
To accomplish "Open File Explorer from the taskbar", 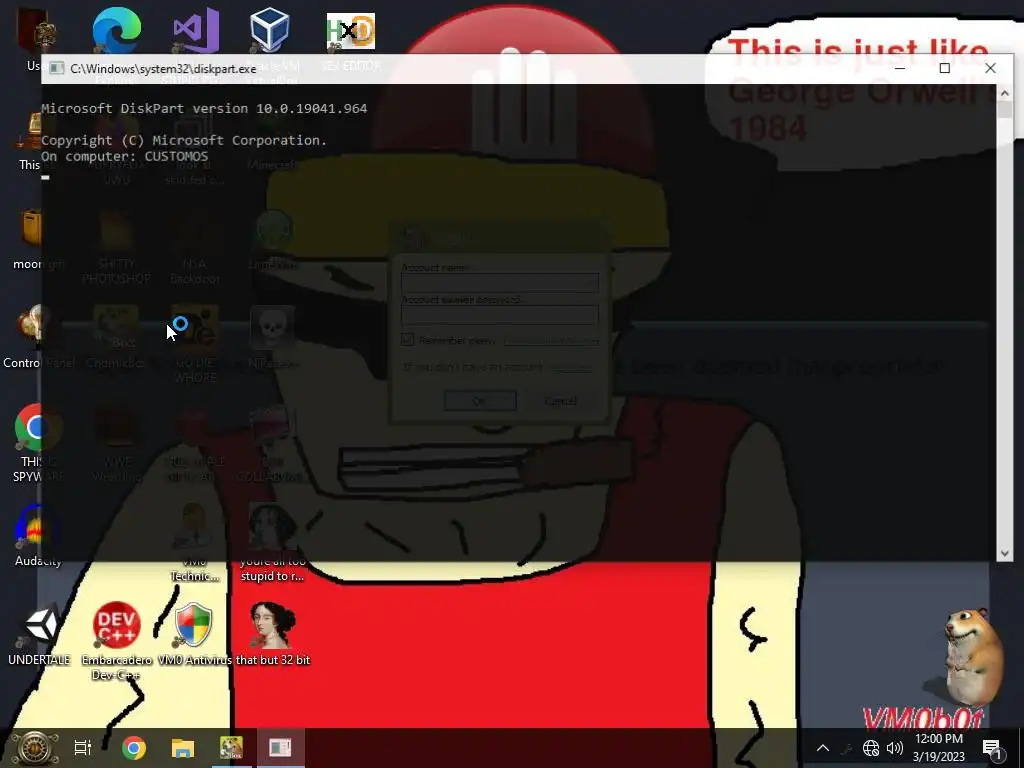I will coord(183,748).
